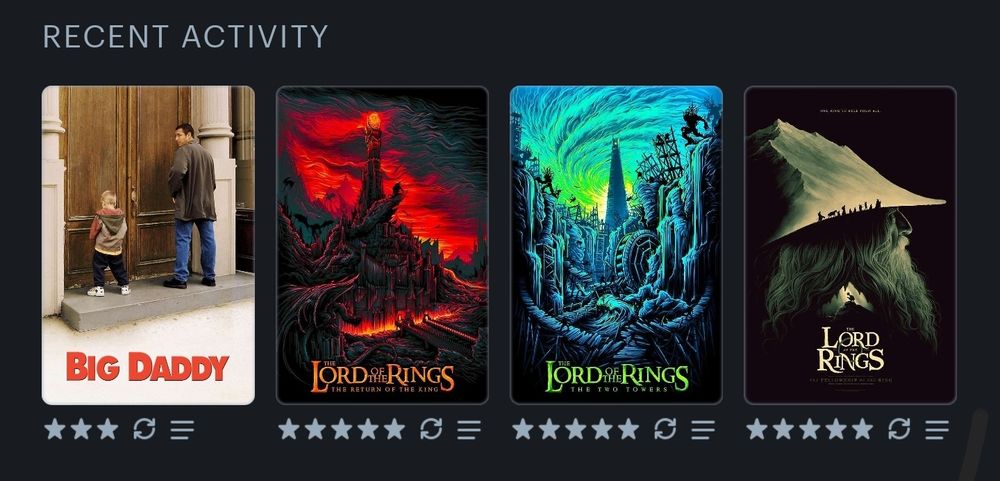The height and width of the screenshot is (481, 1000).
Task: Open the Big Daddy poster
Action: 148,245
